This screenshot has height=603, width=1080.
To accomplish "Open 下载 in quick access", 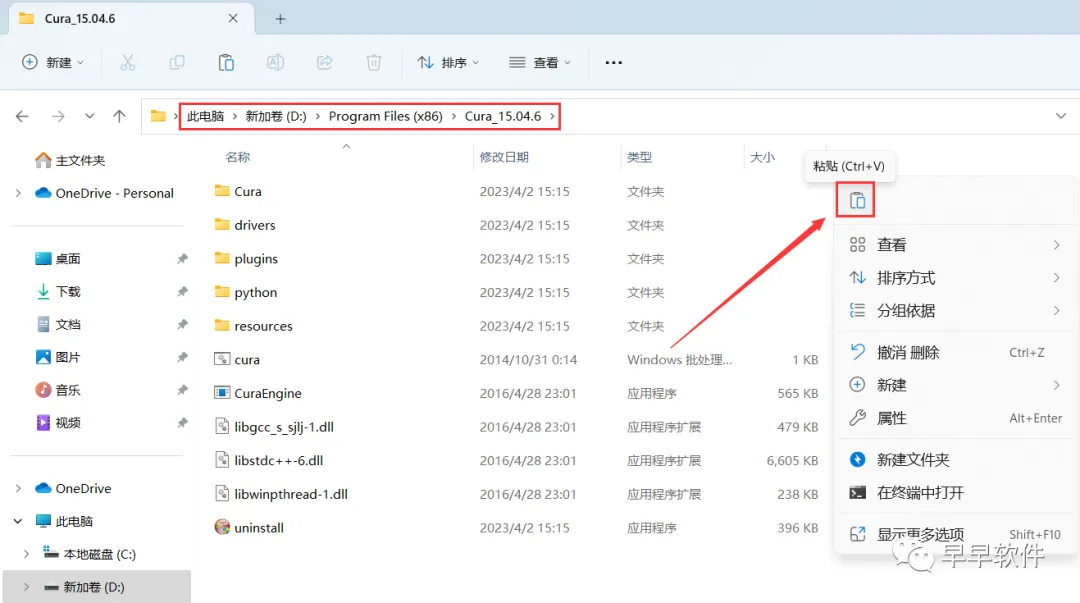I will click(58, 292).
